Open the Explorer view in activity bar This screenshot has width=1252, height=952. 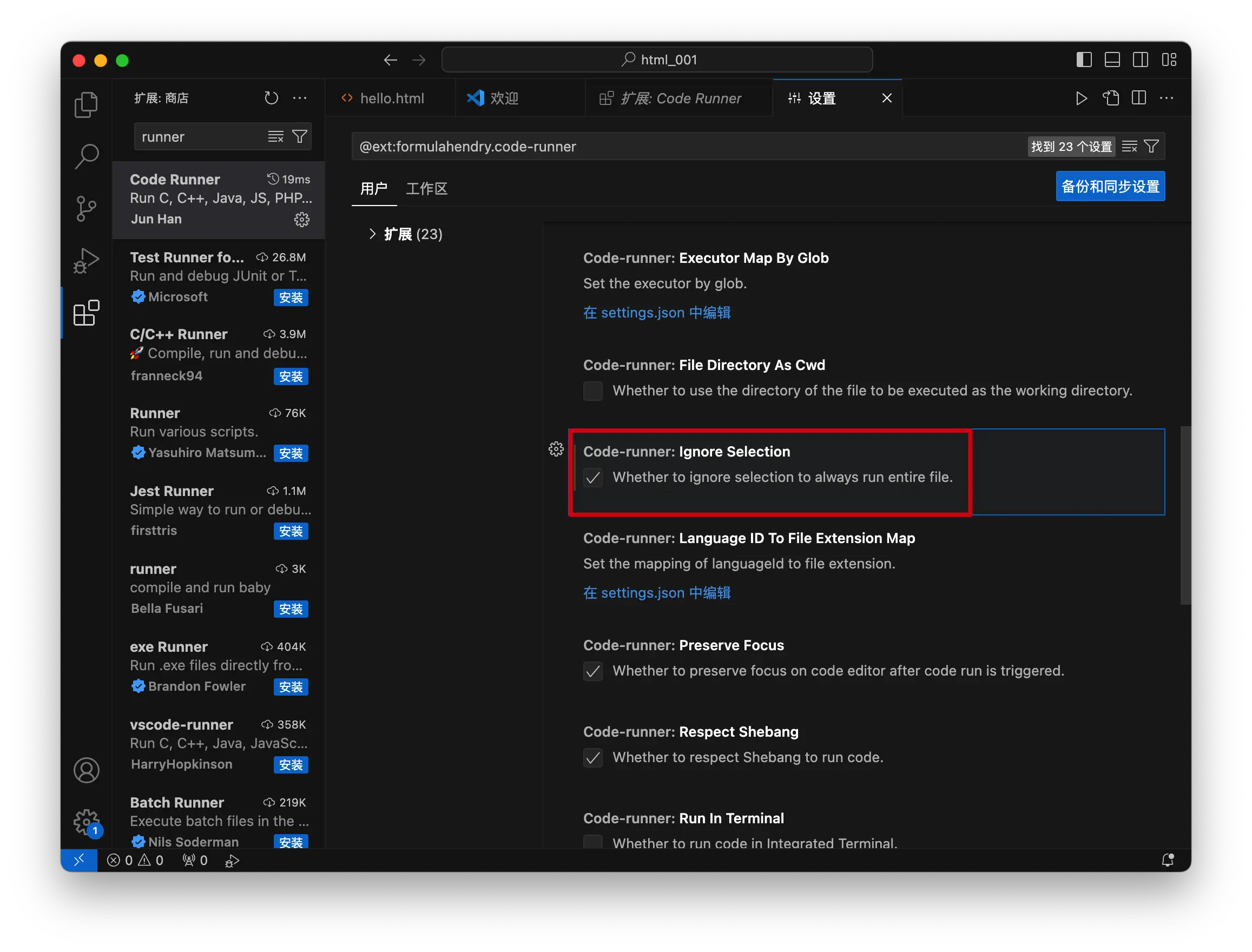click(86, 104)
